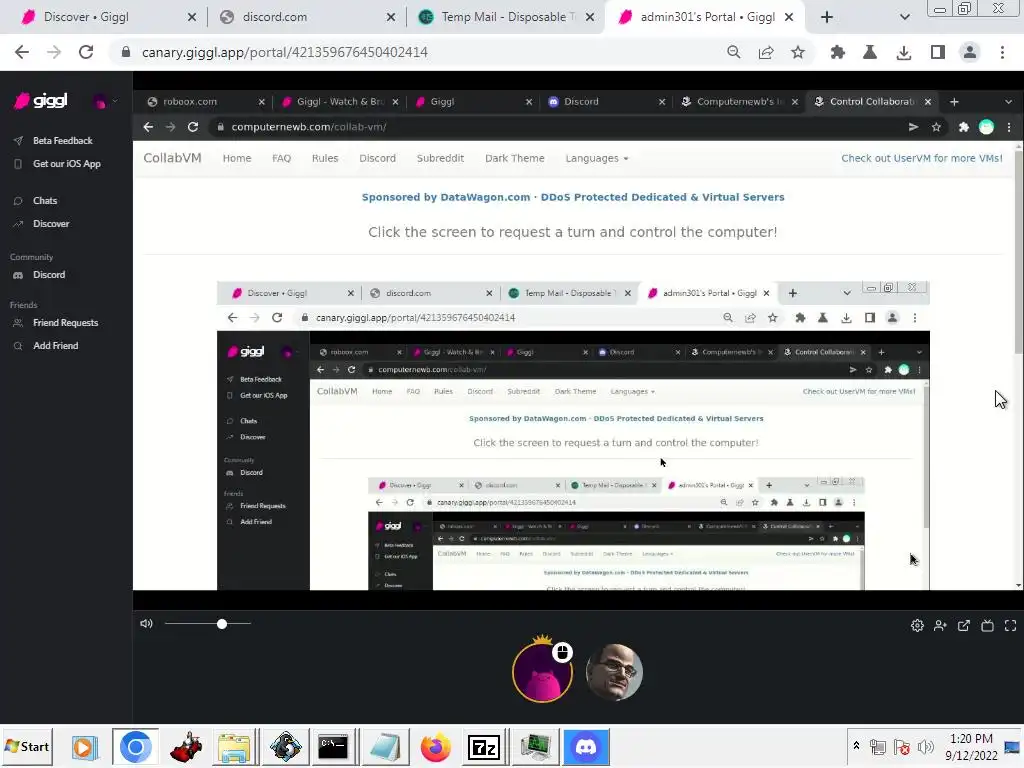Click the zoom magnifier icon in address bar
Screen dimensions: 1024x768
(734, 52)
